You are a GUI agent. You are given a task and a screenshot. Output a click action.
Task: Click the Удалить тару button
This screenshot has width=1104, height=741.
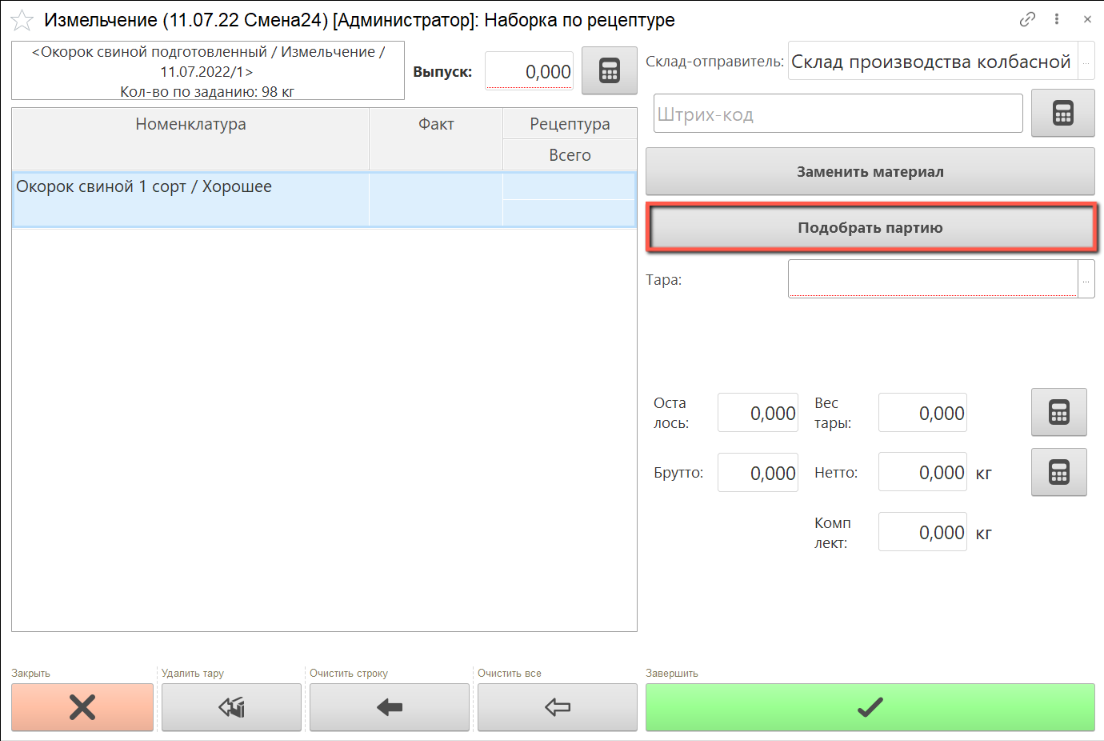click(231, 707)
